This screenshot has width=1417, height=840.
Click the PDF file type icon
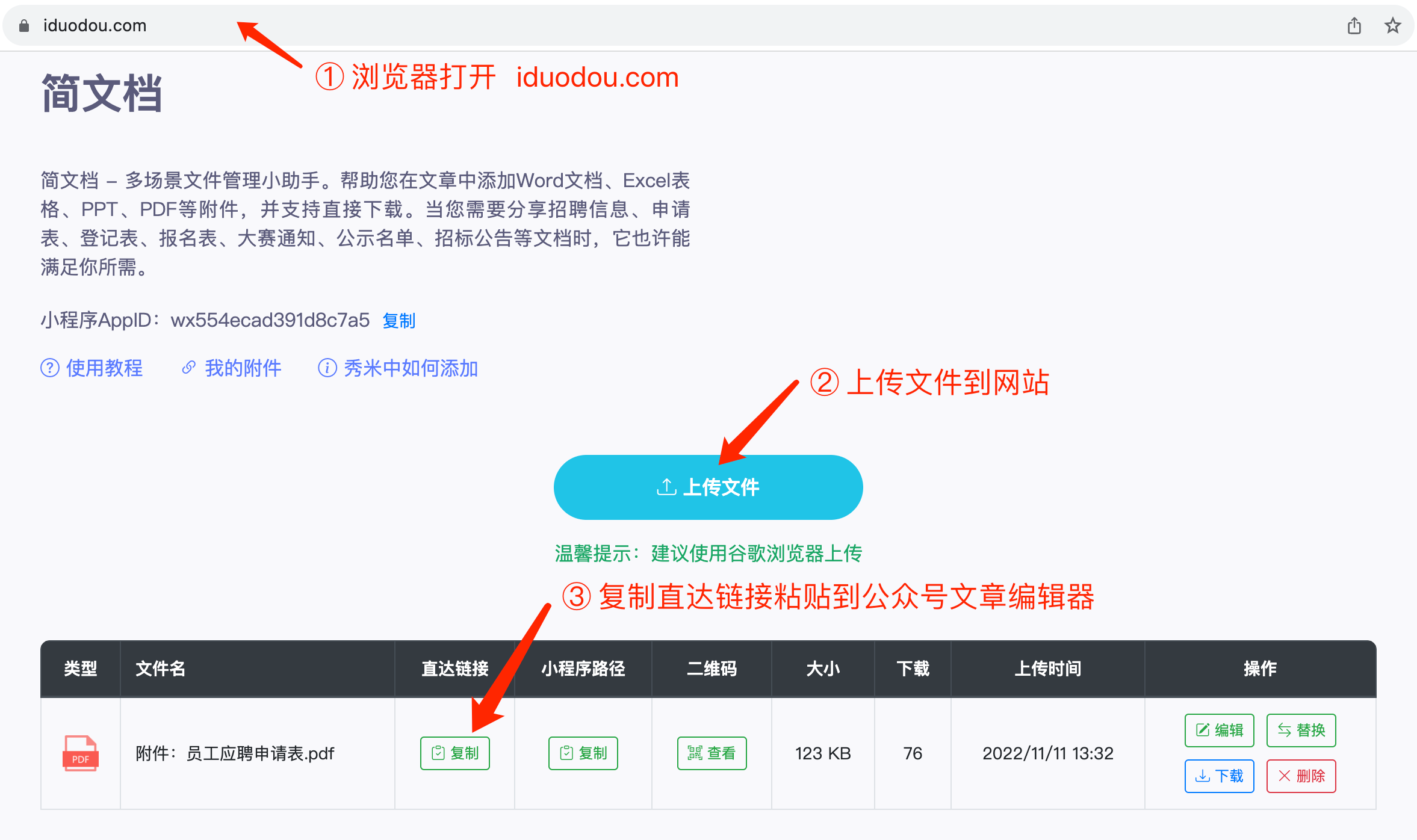[81, 753]
